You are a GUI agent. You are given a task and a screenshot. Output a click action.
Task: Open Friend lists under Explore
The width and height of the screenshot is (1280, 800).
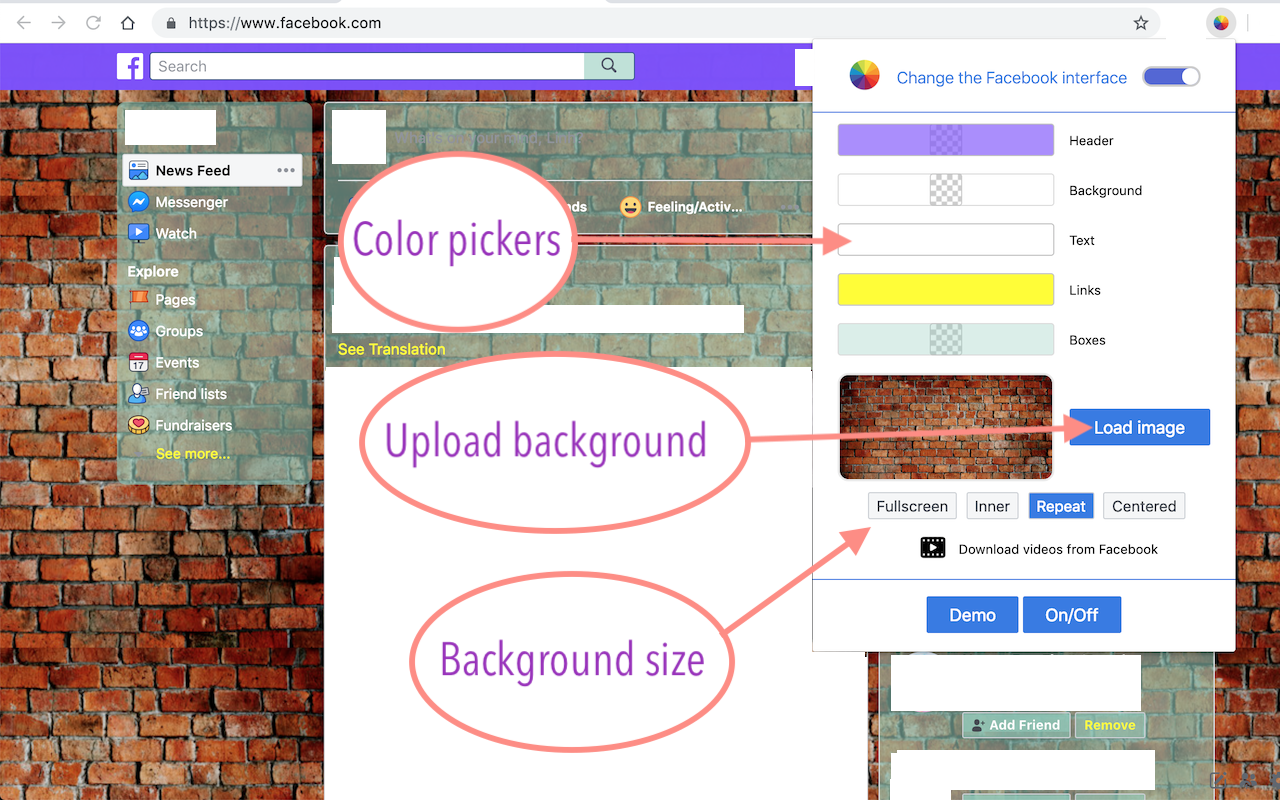191,394
